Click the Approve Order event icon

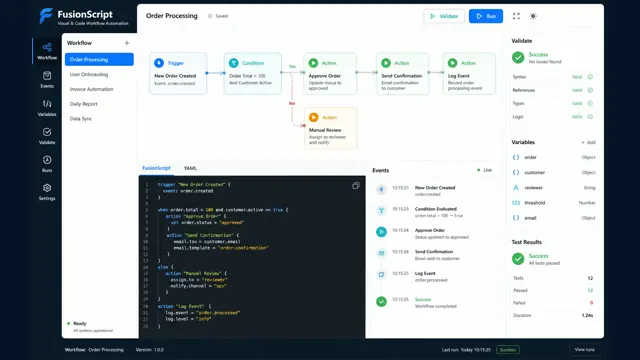tap(381, 232)
